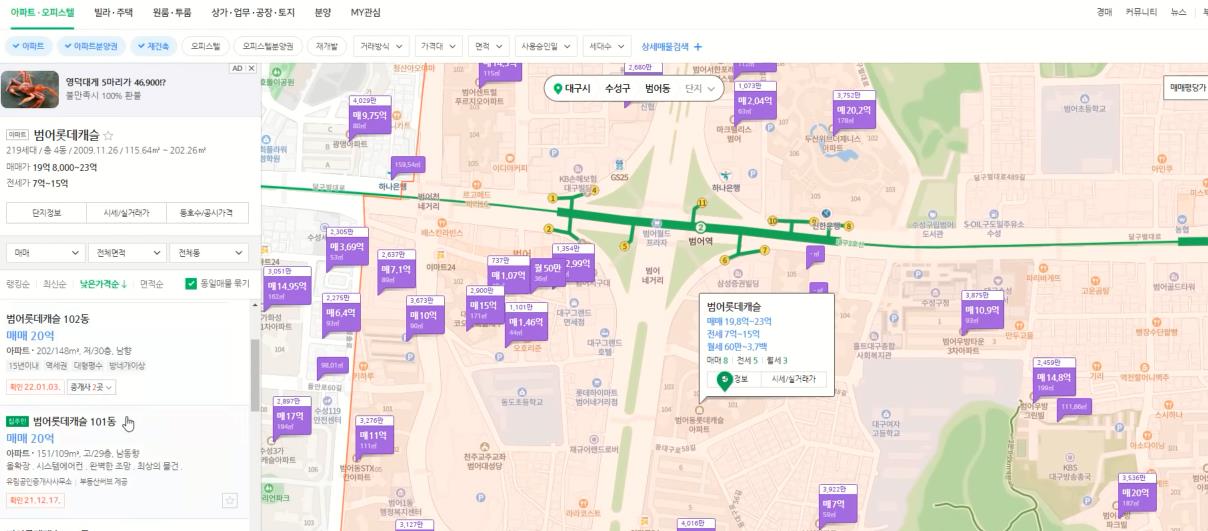Viewport: 1208px width, 531px height.
Task: Expand the 매매 trade type dropdown
Action: click(45, 253)
